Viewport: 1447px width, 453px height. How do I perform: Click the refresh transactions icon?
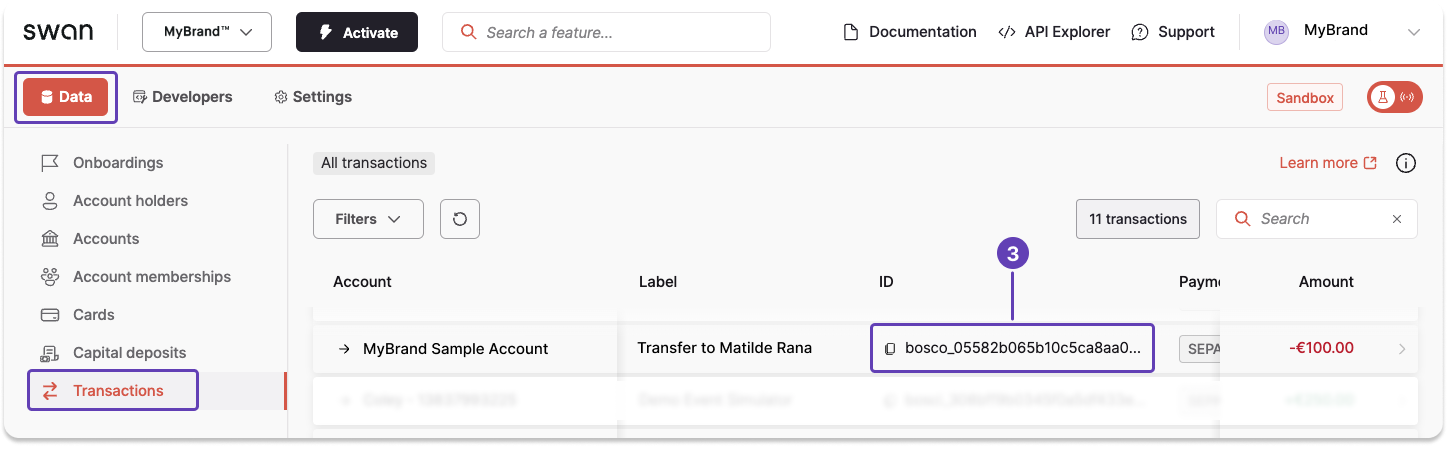460,219
